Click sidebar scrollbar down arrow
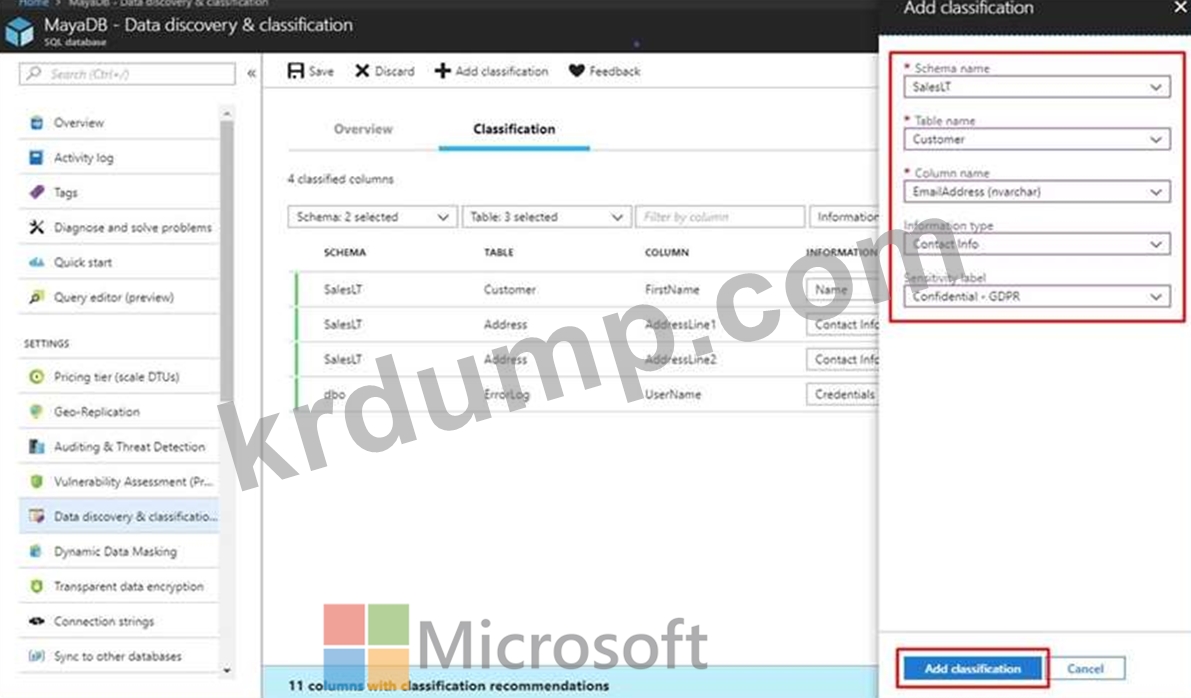The image size is (1191, 698). coord(226,670)
